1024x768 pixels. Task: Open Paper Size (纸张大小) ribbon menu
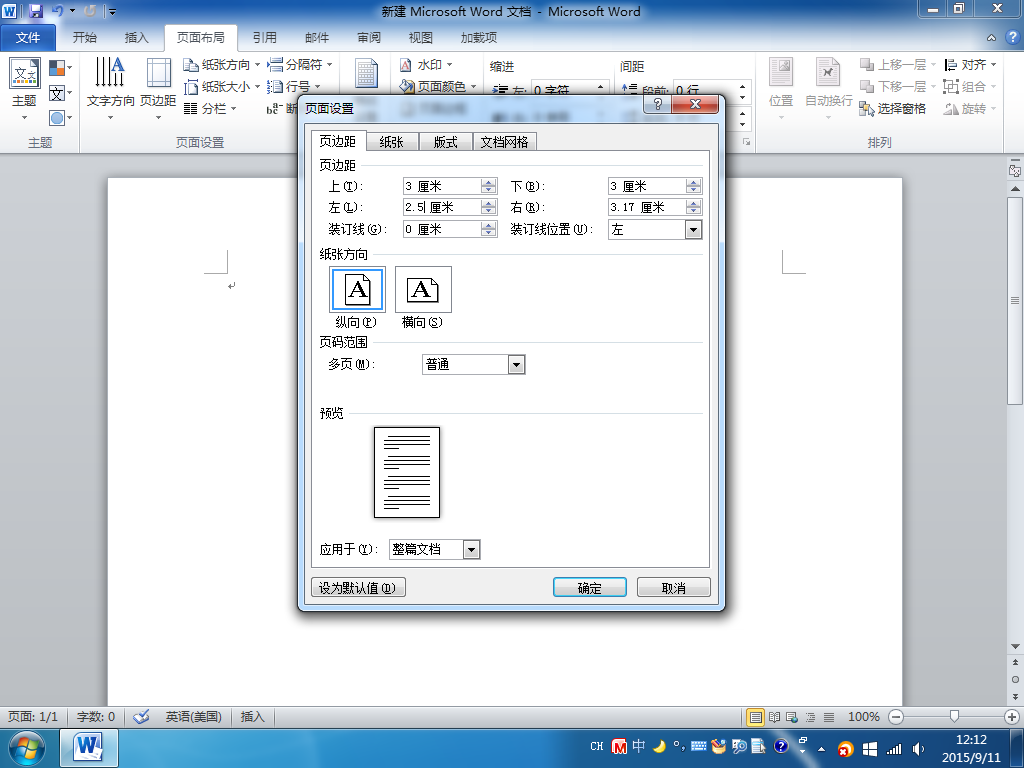pyautogui.click(x=221, y=87)
